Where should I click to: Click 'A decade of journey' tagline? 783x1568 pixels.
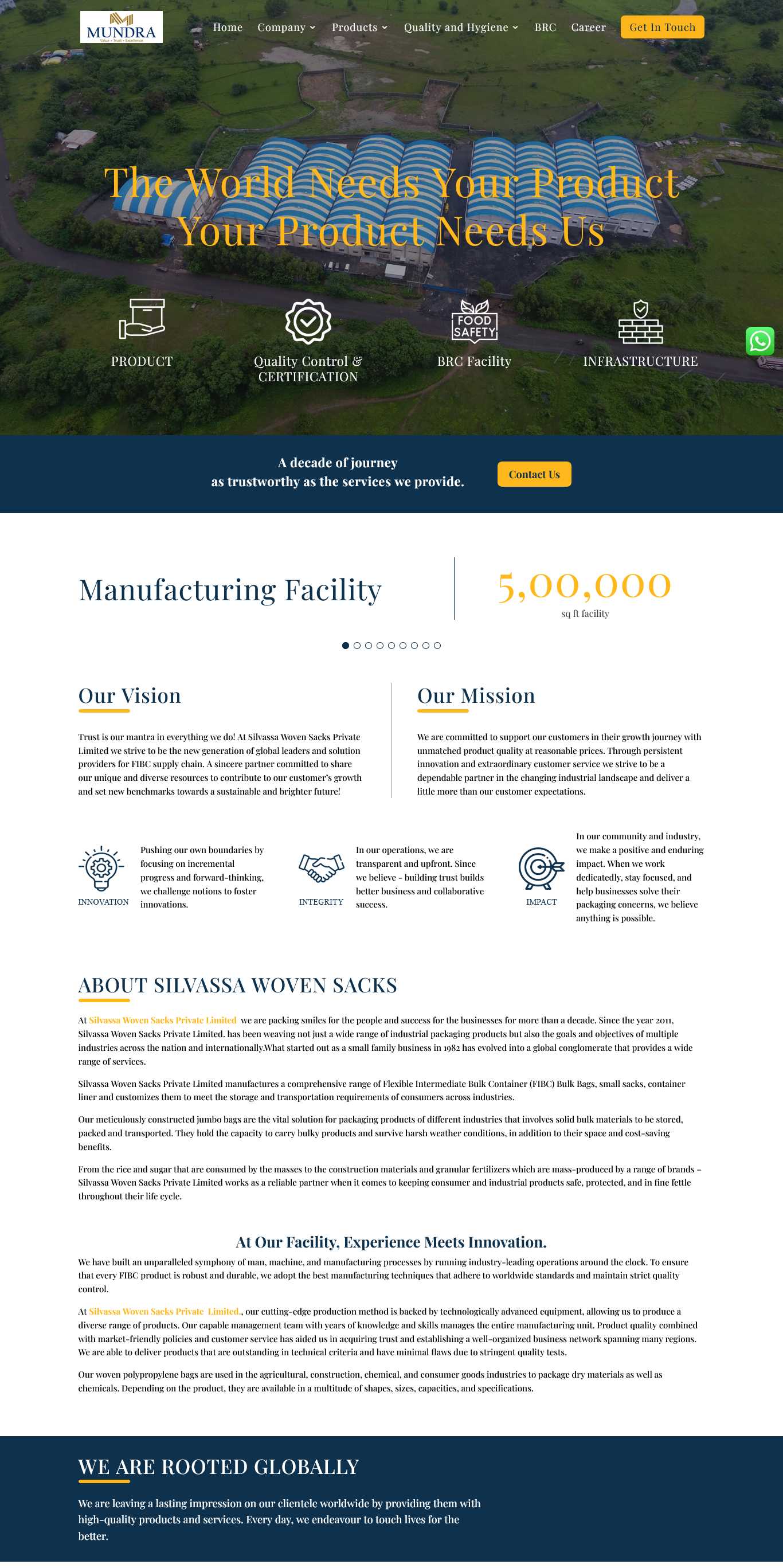[338, 463]
